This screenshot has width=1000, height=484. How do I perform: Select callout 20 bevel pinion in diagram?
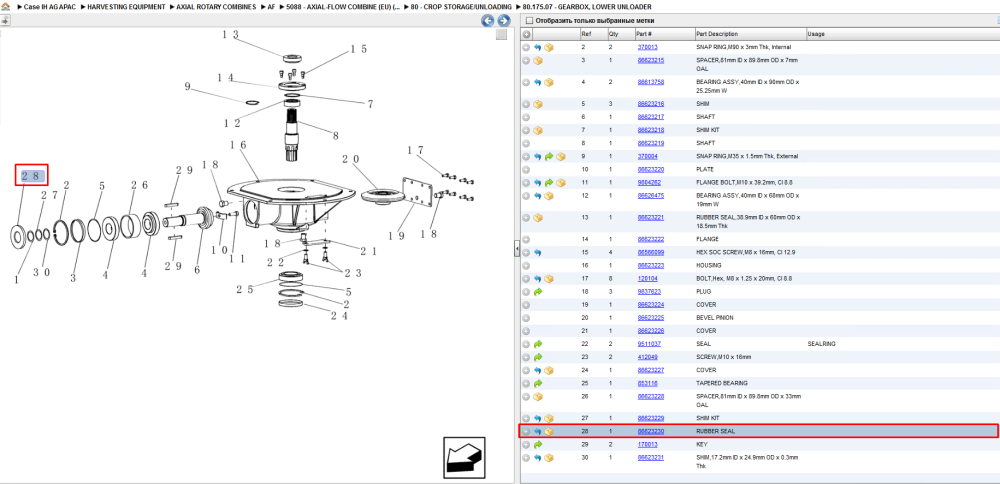351,159
